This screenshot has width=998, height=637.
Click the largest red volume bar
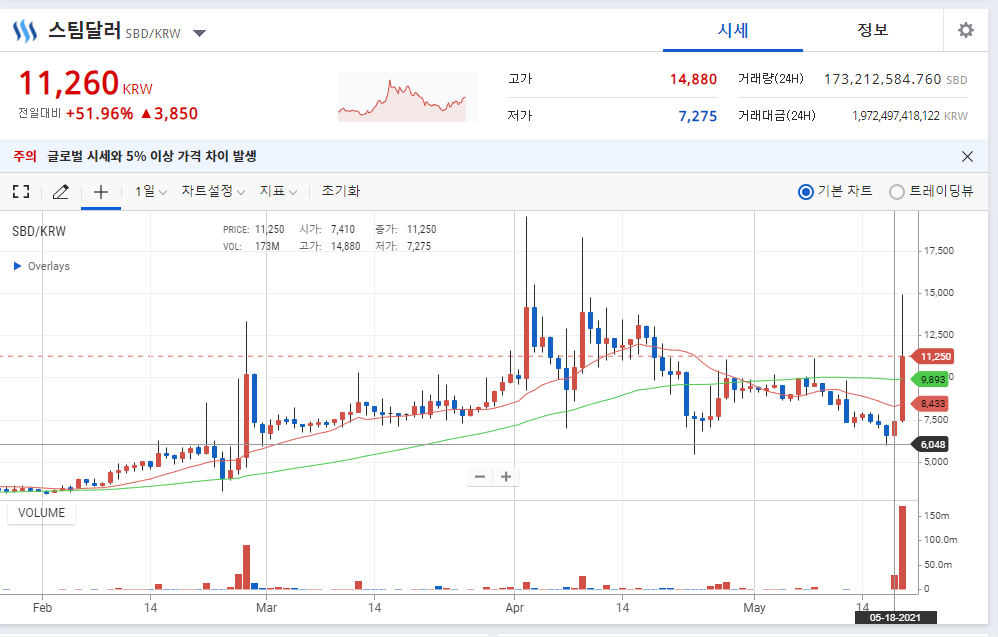pyautogui.click(x=902, y=548)
